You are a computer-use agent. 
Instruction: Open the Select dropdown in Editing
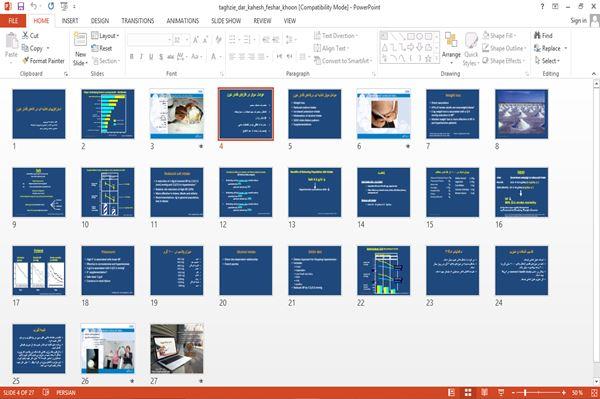coord(547,61)
